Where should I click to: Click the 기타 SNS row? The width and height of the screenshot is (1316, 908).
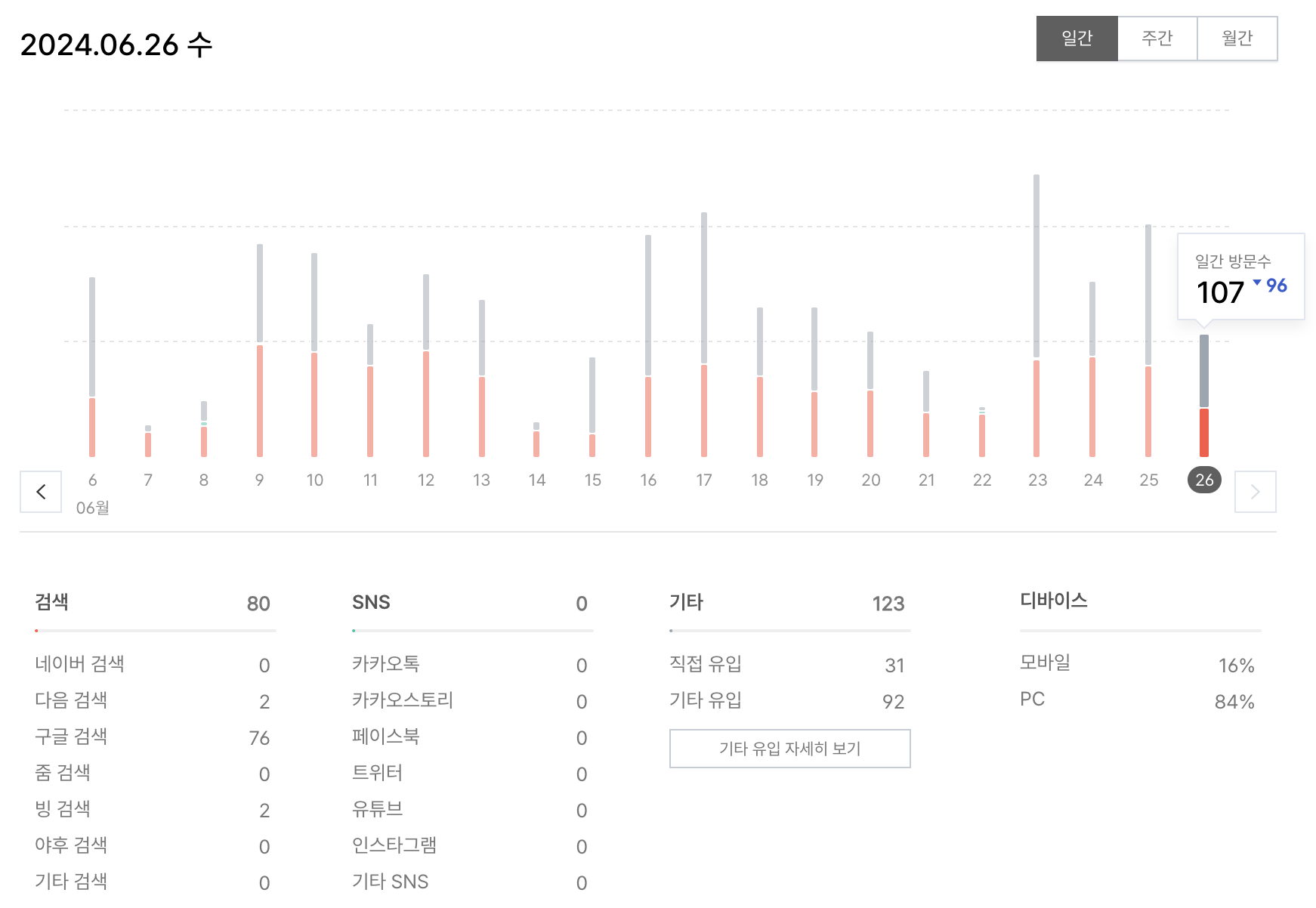(472, 882)
